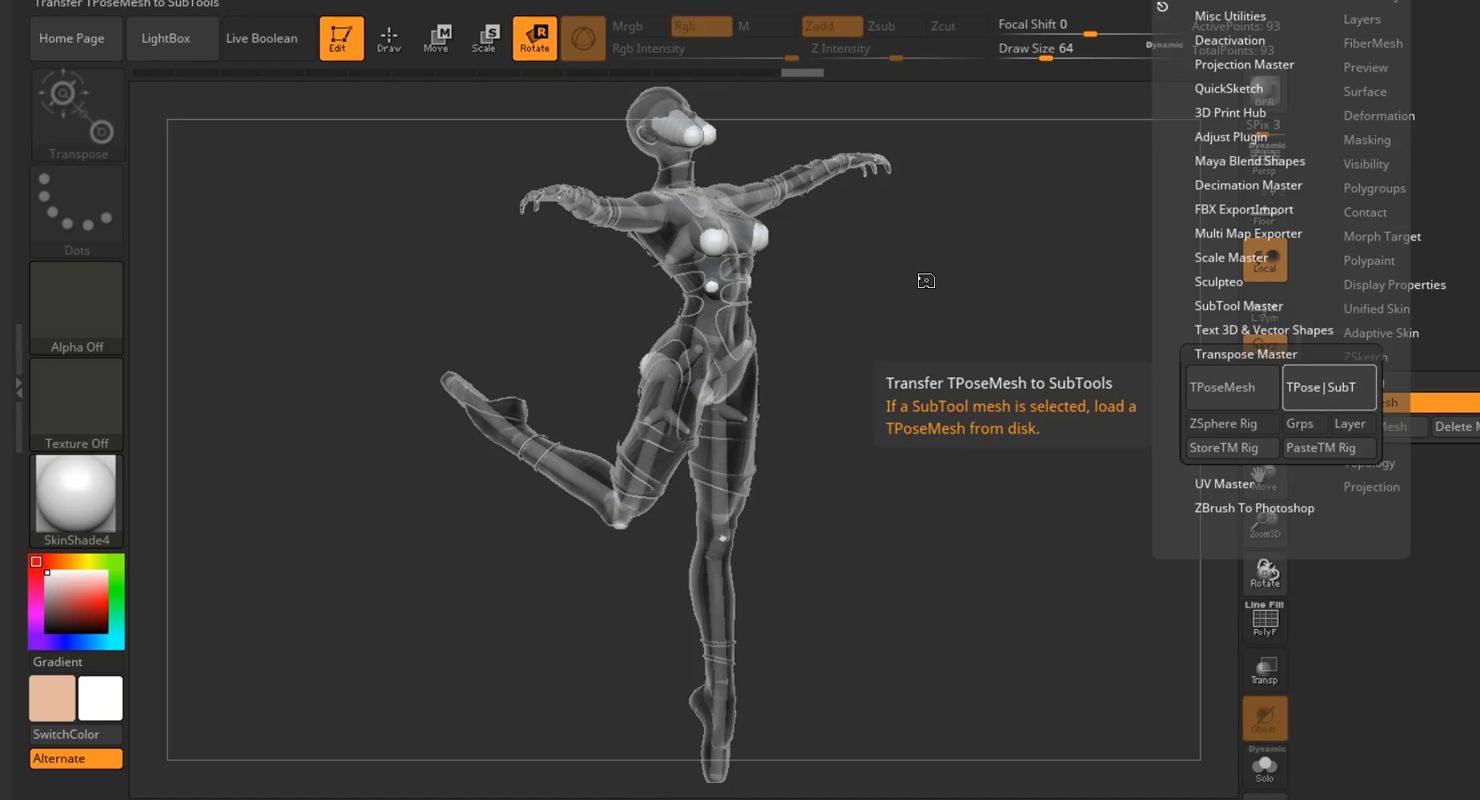Open the SkinShade4 material picker
The height and width of the screenshot is (800, 1480).
click(x=77, y=501)
